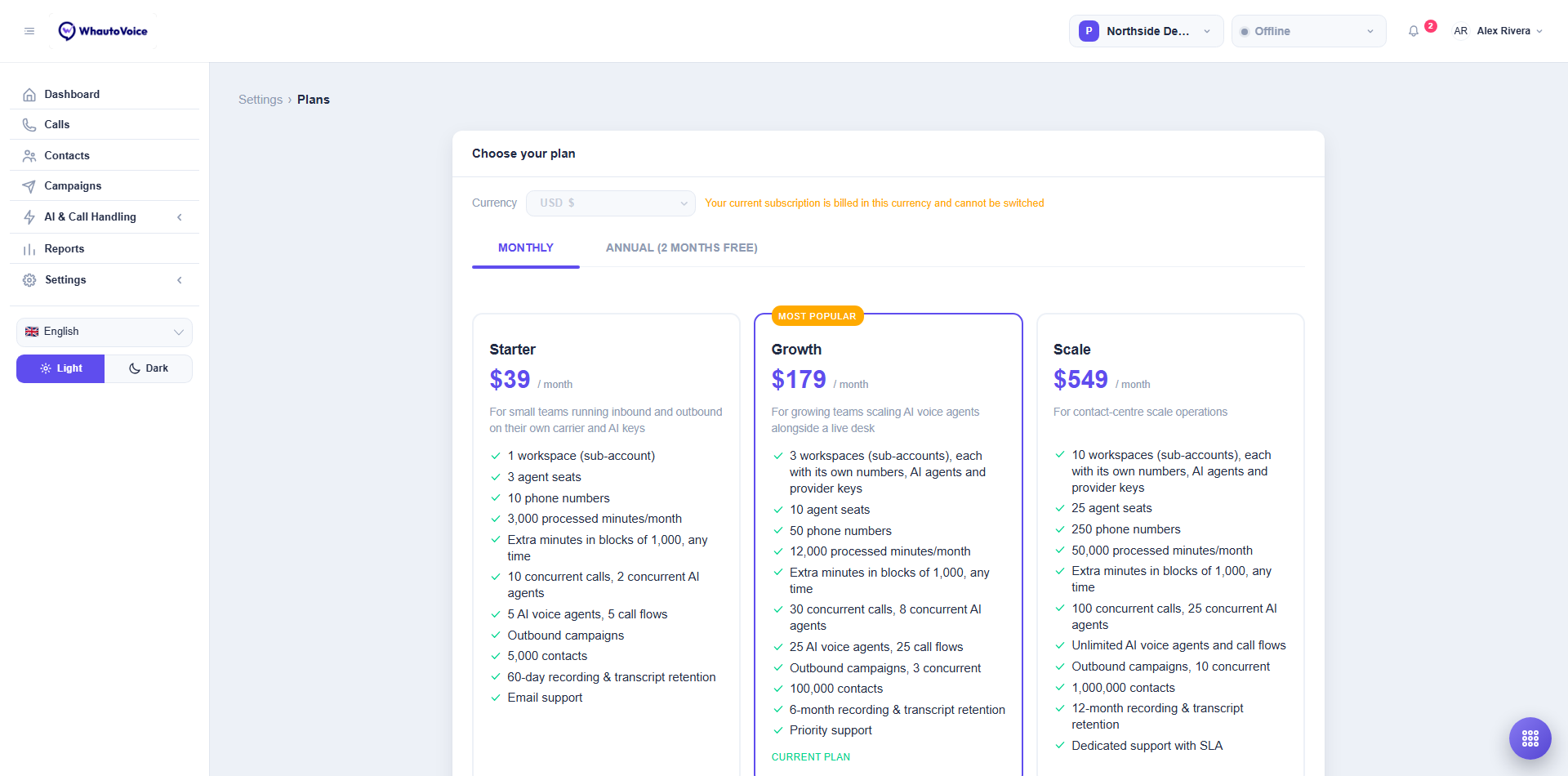The image size is (1568, 776).
Task: Open the floating apps grid button
Action: [x=1530, y=738]
